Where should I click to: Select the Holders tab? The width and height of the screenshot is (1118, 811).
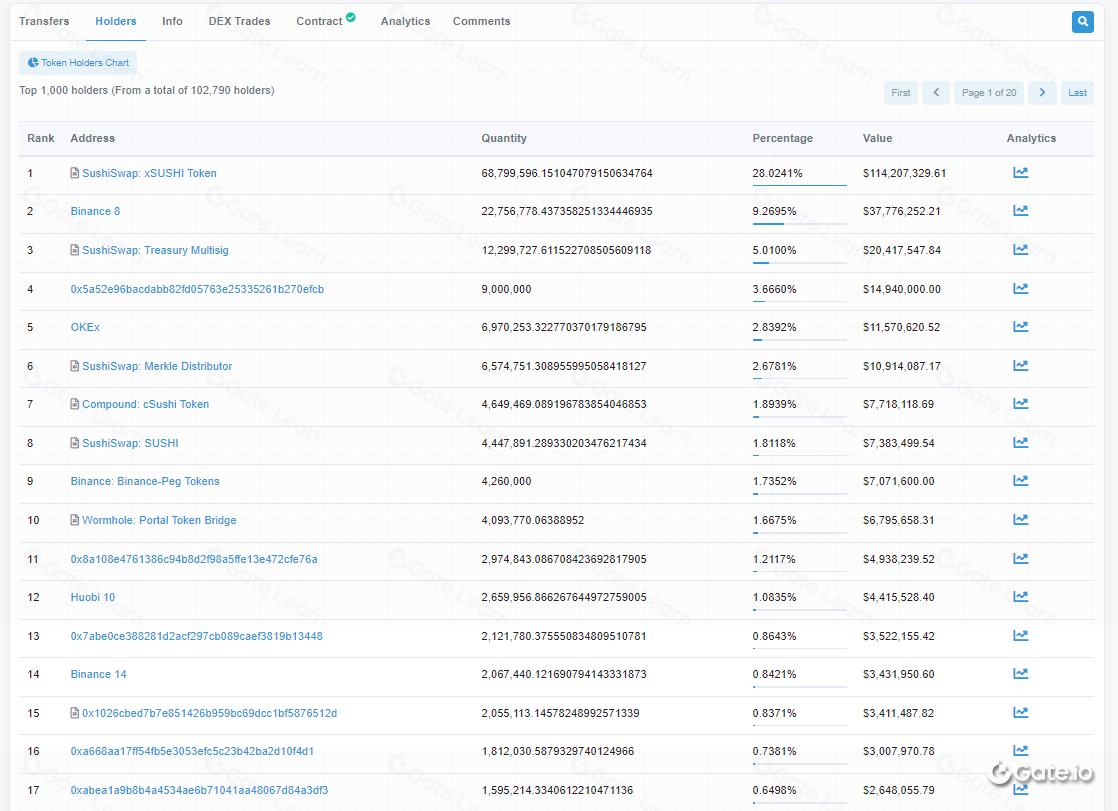click(x=116, y=21)
